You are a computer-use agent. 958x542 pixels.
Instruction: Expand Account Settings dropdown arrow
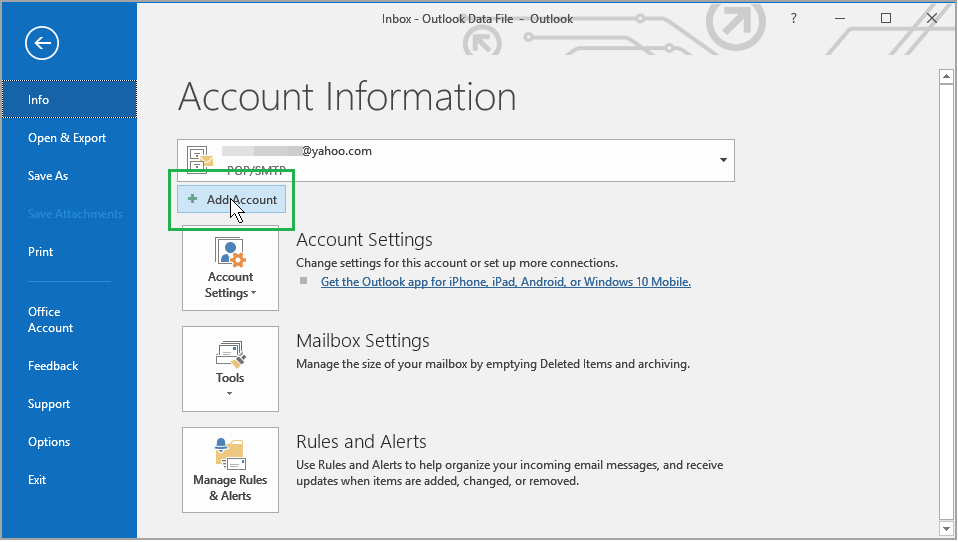(x=254, y=294)
